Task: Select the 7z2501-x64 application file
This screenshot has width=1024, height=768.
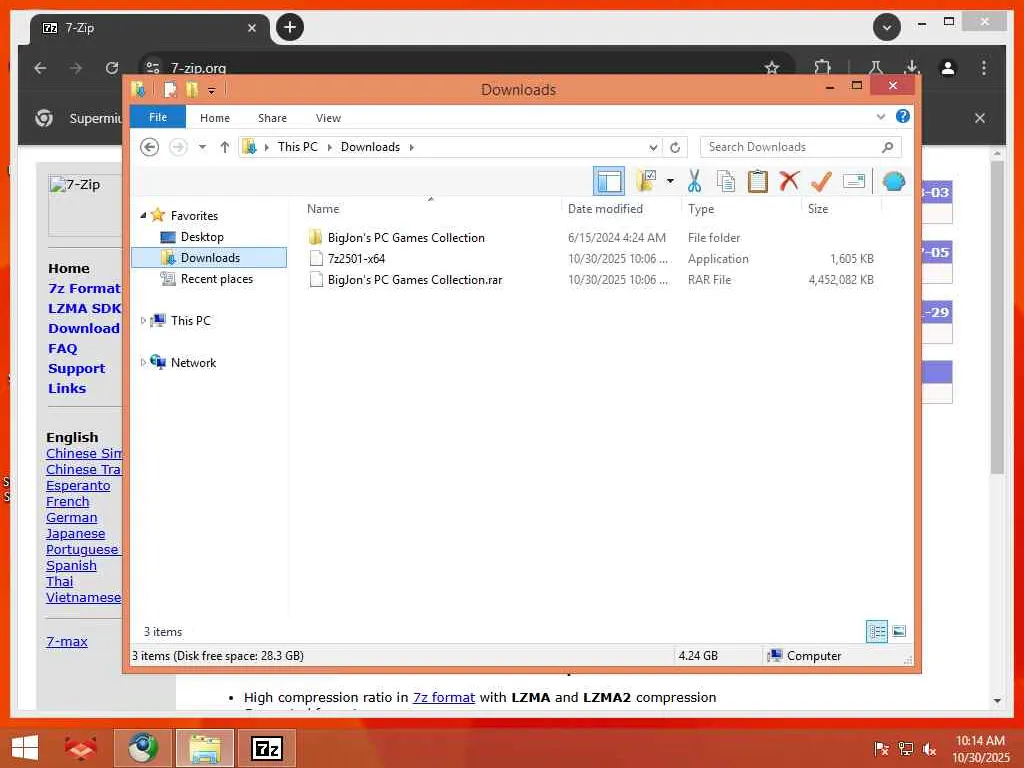Action: [x=356, y=259]
